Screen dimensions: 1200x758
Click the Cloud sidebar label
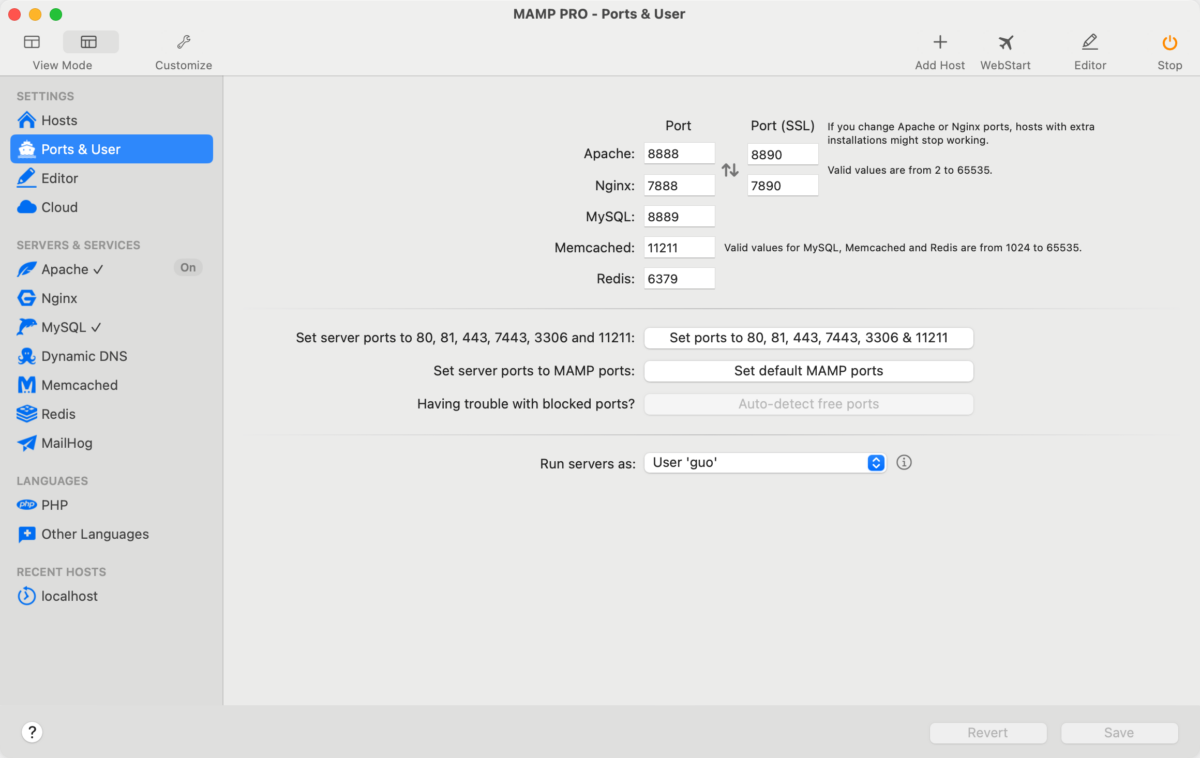point(59,207)
